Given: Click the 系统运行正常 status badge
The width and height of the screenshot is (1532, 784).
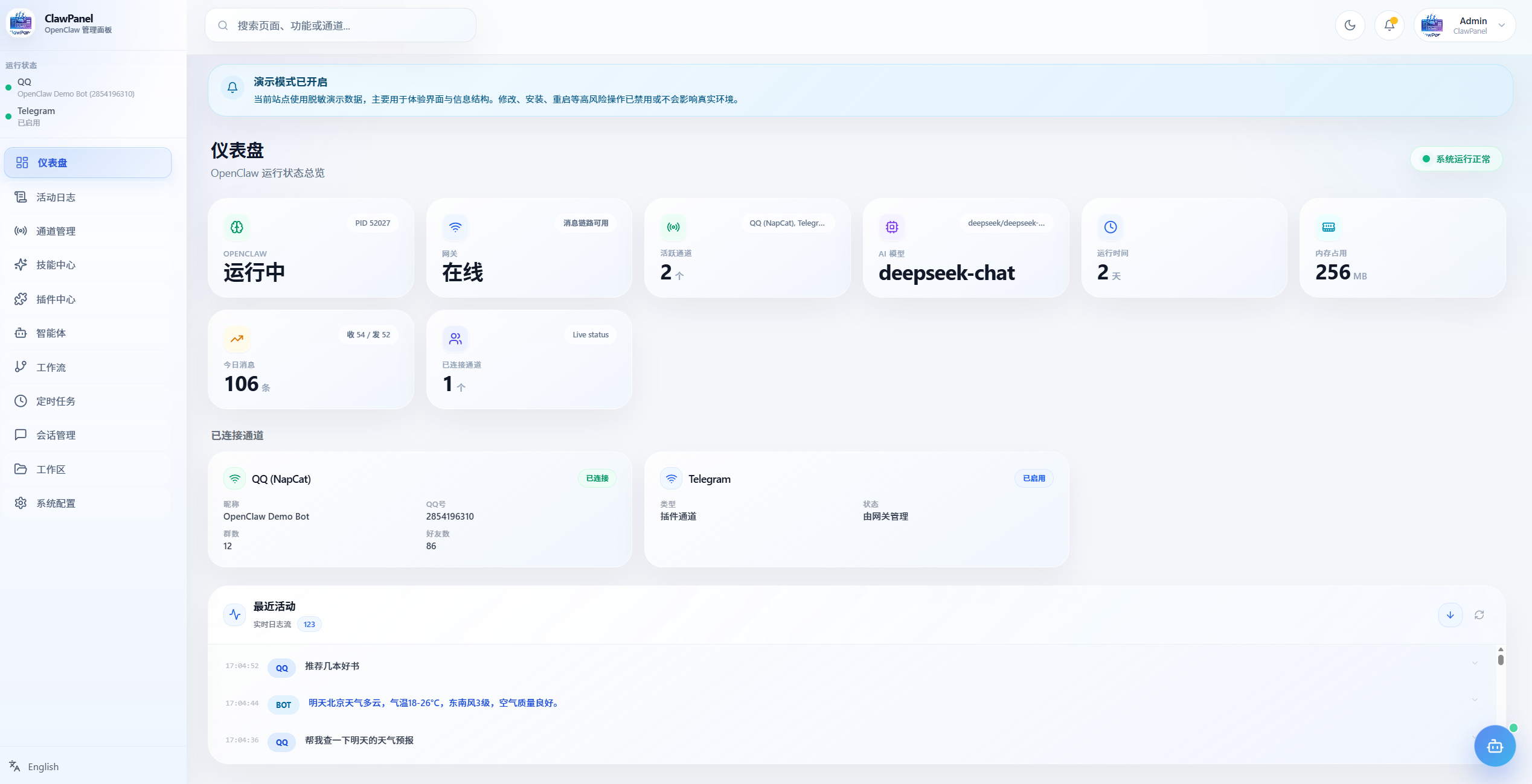Looking at the screenshot, I should click(x=1456, y=159).
